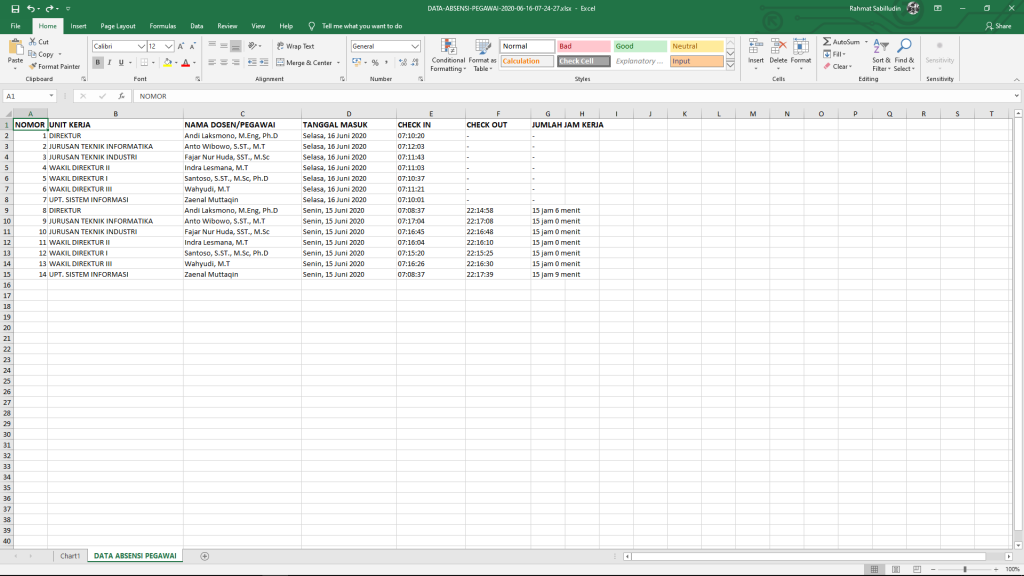This screenshot has width=1024, height=576.
Task: Click the Insert Function fx icon
Action: [x=121, y=96]
